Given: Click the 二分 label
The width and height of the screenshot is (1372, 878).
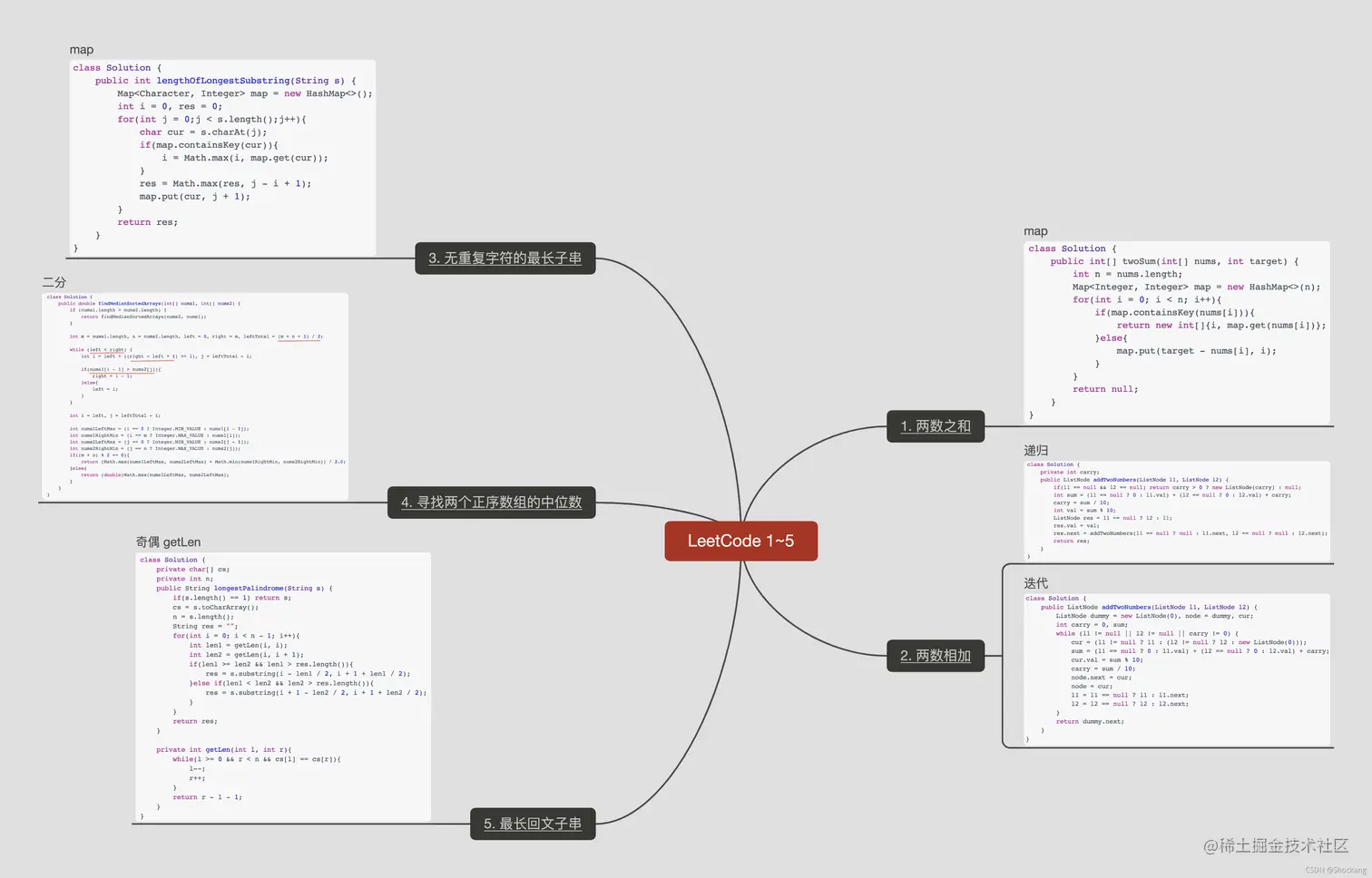Looking at the screenshot, I should coord(54,282).
